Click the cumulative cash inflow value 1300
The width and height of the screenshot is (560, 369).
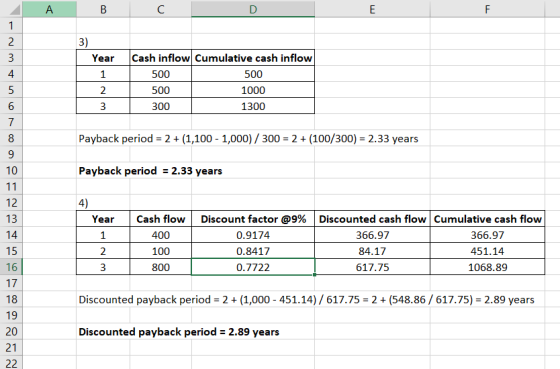[x=253, y=106]
